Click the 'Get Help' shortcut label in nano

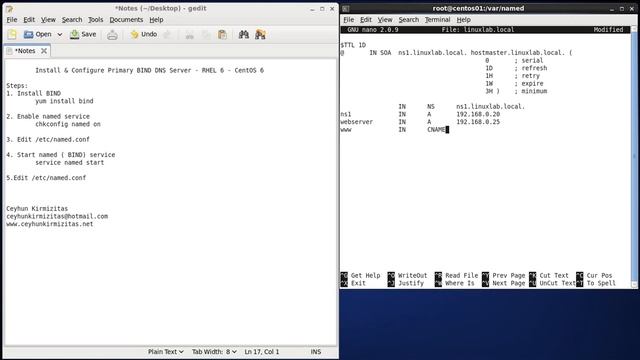coord(365,276)
